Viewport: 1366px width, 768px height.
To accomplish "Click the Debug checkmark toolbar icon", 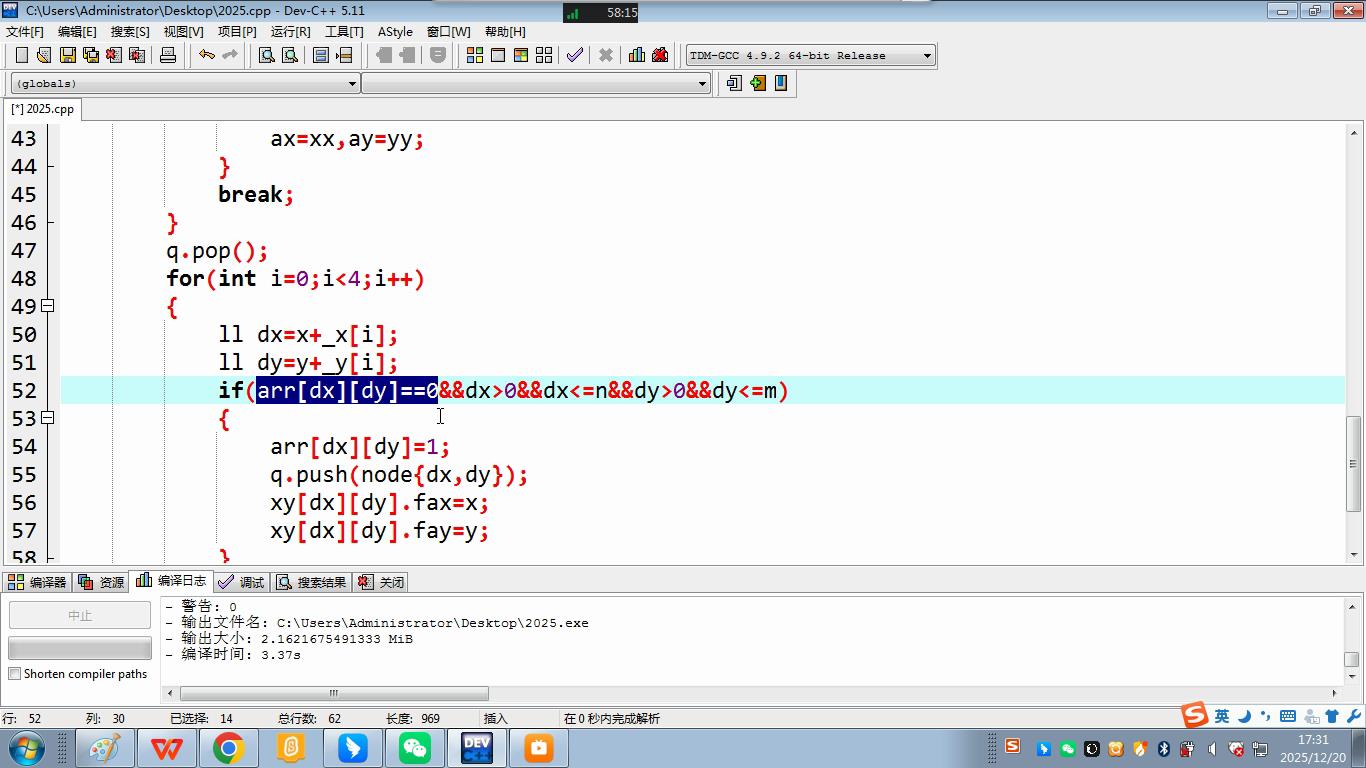I will pos(574,55).
